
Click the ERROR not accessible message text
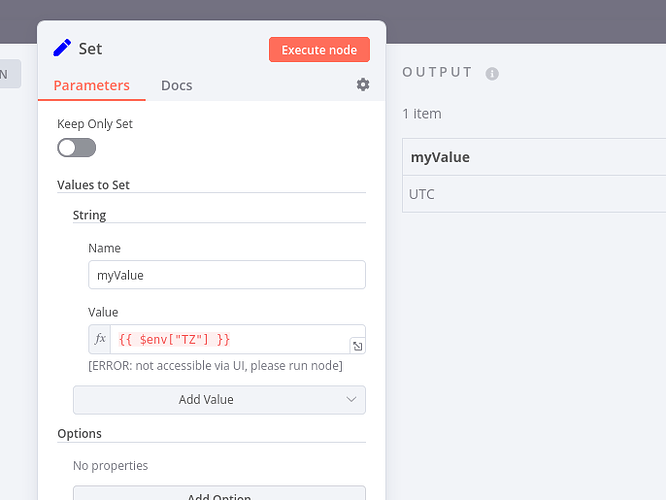tap(215, 366)
